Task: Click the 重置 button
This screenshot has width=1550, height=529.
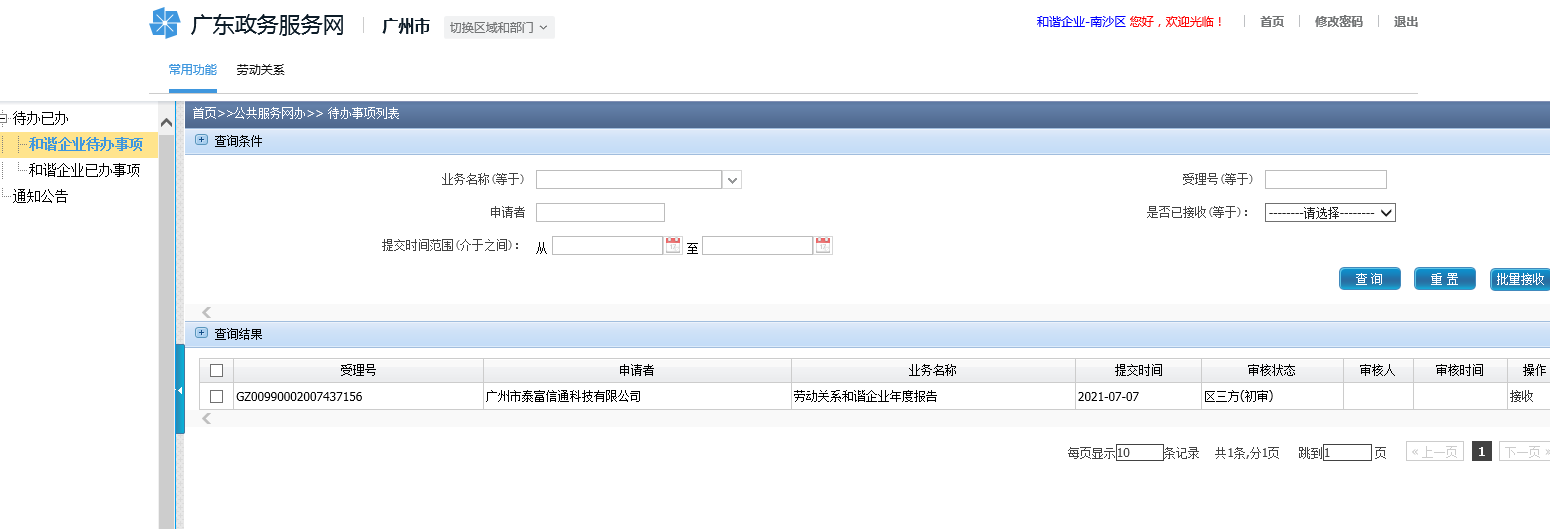Action: coord(1445,279)
